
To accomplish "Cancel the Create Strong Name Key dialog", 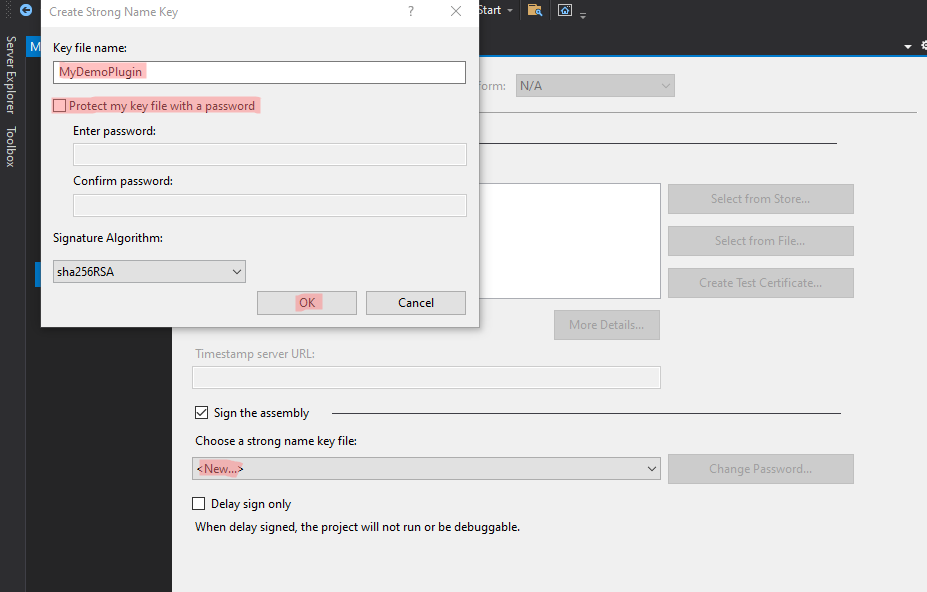I will click(x=415, y=302).
